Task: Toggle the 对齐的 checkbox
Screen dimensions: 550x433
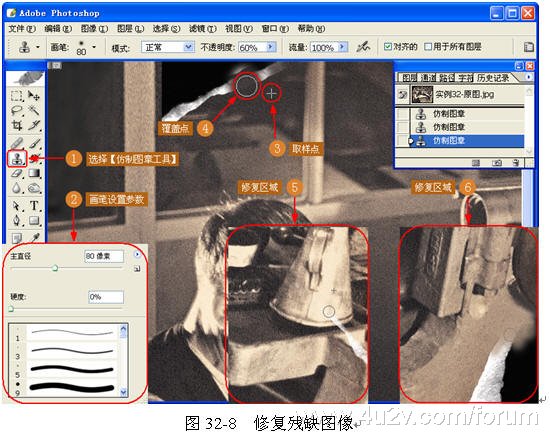Action: click(x=388, y=46)
